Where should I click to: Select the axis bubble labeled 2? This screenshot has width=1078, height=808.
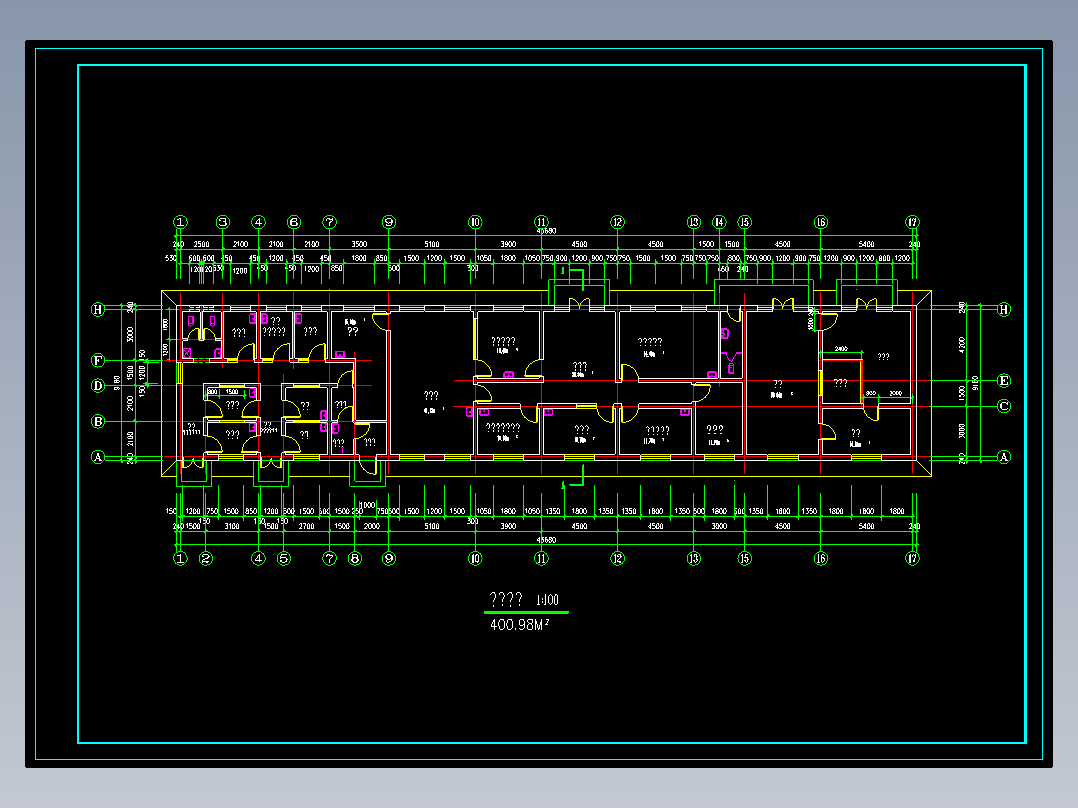(206, 558)
